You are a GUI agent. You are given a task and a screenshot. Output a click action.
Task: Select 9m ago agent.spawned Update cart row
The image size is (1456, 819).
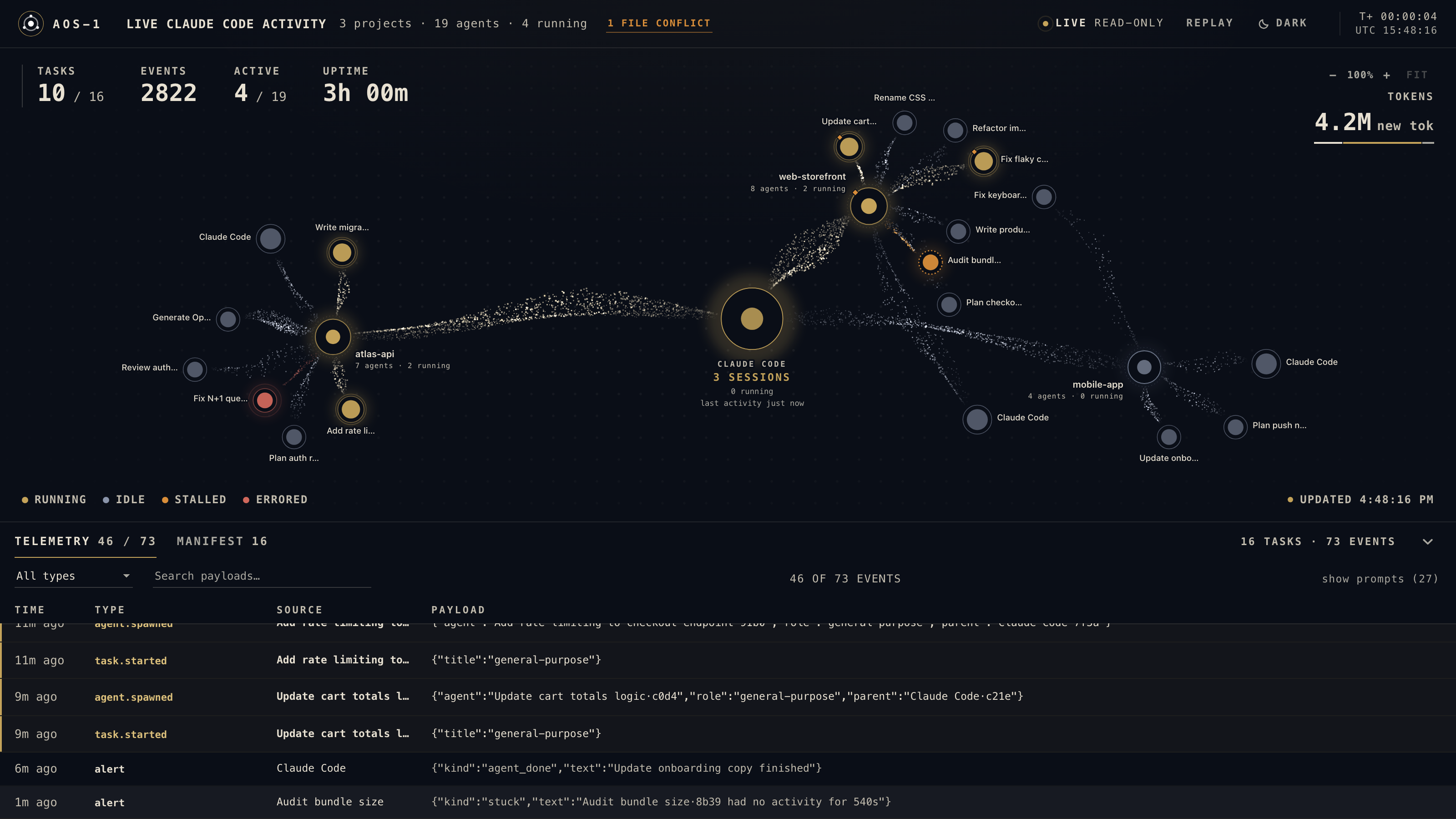[728, 697]
